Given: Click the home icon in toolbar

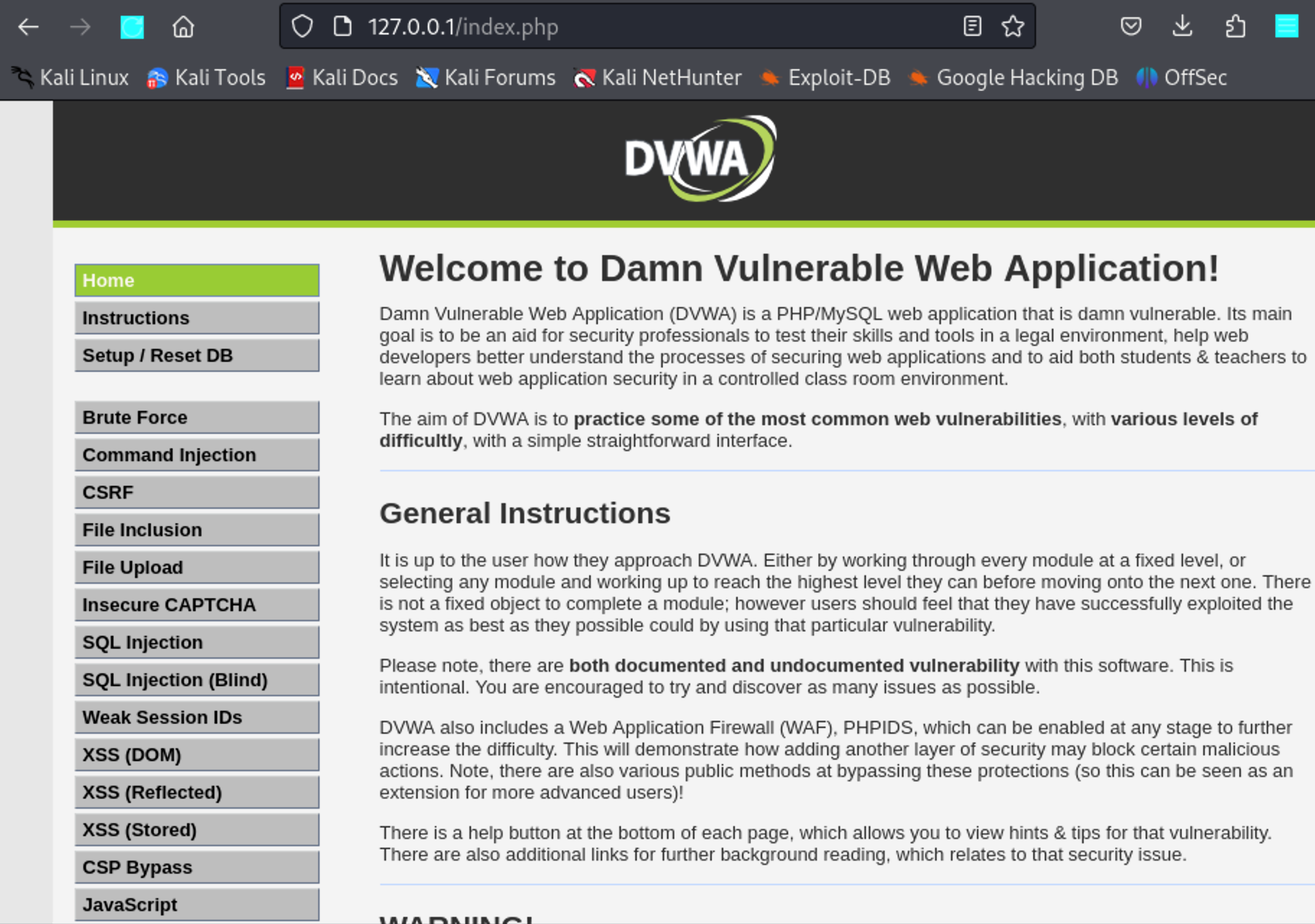Looking at the screenshot, I should pos(183,26).
